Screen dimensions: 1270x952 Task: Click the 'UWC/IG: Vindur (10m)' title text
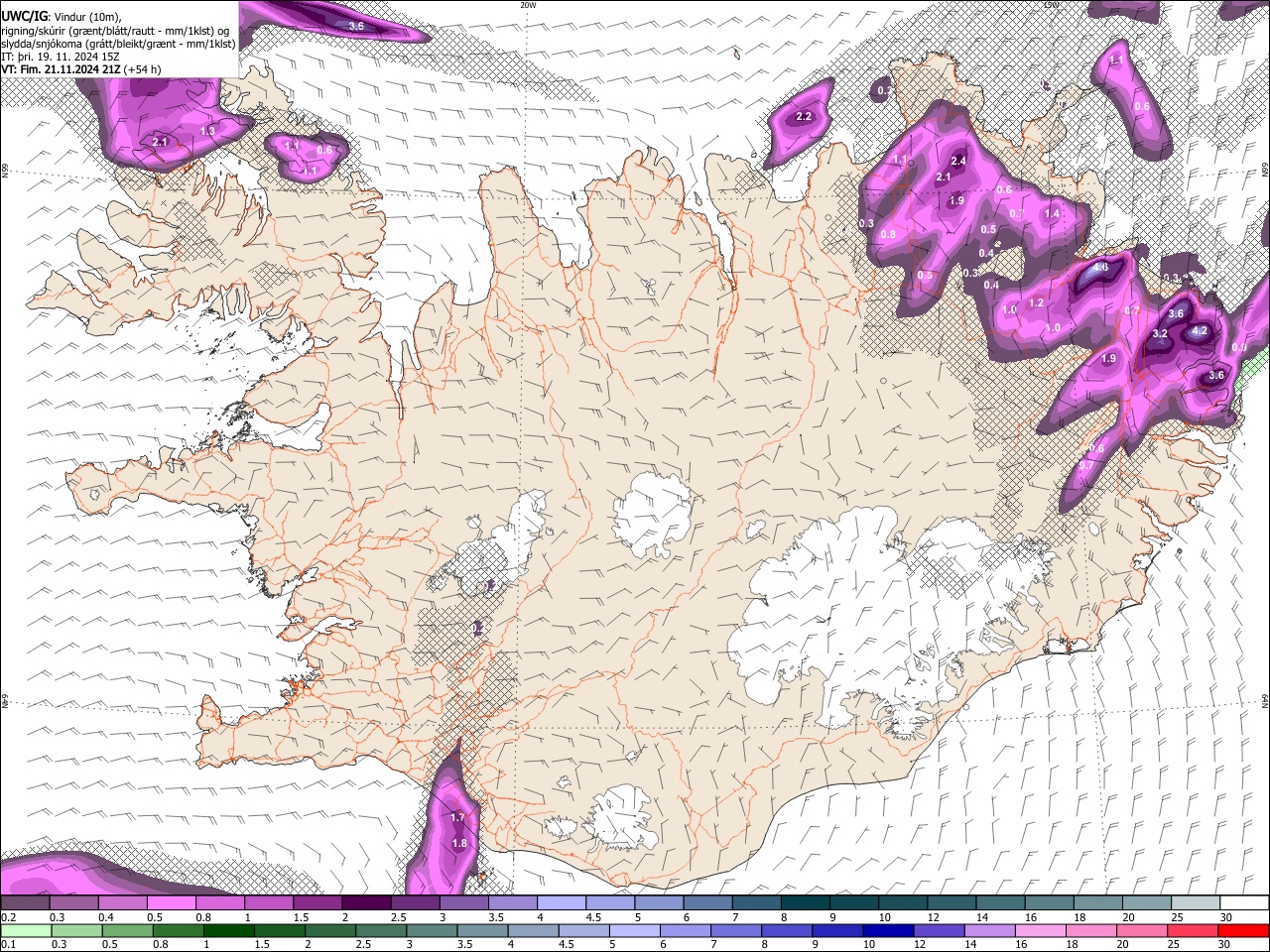pos(61,16)
